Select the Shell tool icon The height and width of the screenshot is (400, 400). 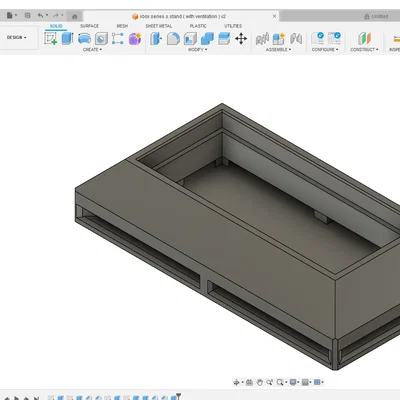190,39
